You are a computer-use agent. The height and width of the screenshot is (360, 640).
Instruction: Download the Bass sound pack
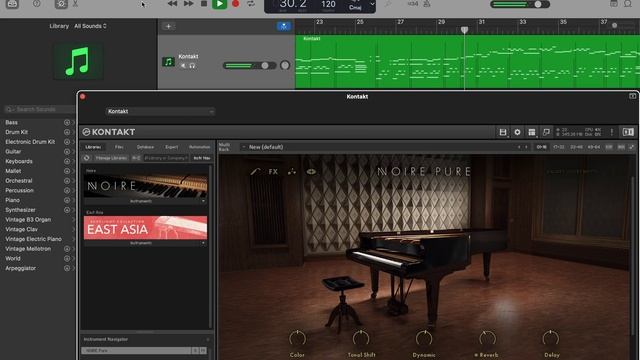coord(67,122)
